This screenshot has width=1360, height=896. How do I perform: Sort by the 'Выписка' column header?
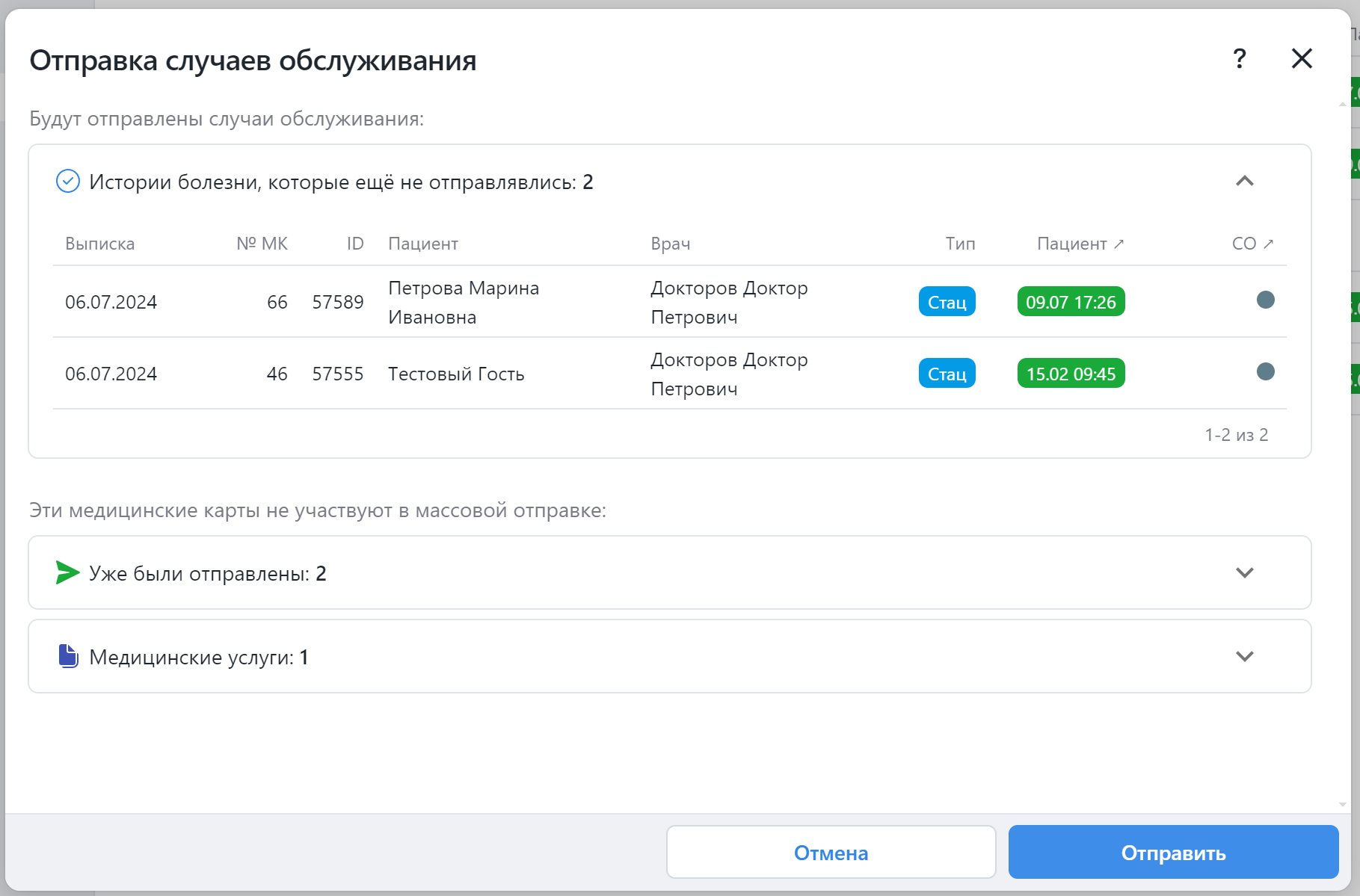[99, 244]
